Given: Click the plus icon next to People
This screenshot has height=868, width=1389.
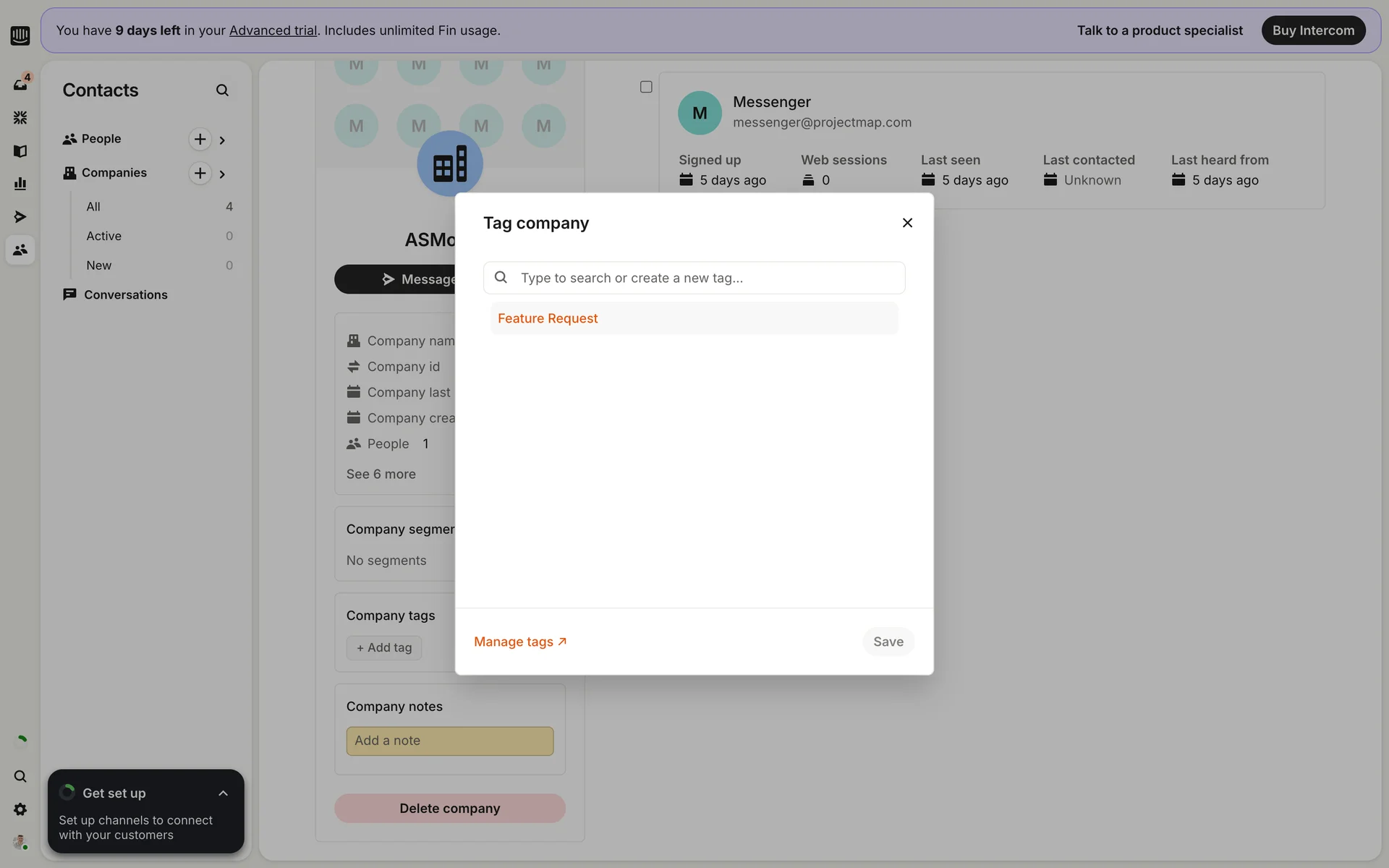Looking at the screenshot, I should click(x=200, y=139).
